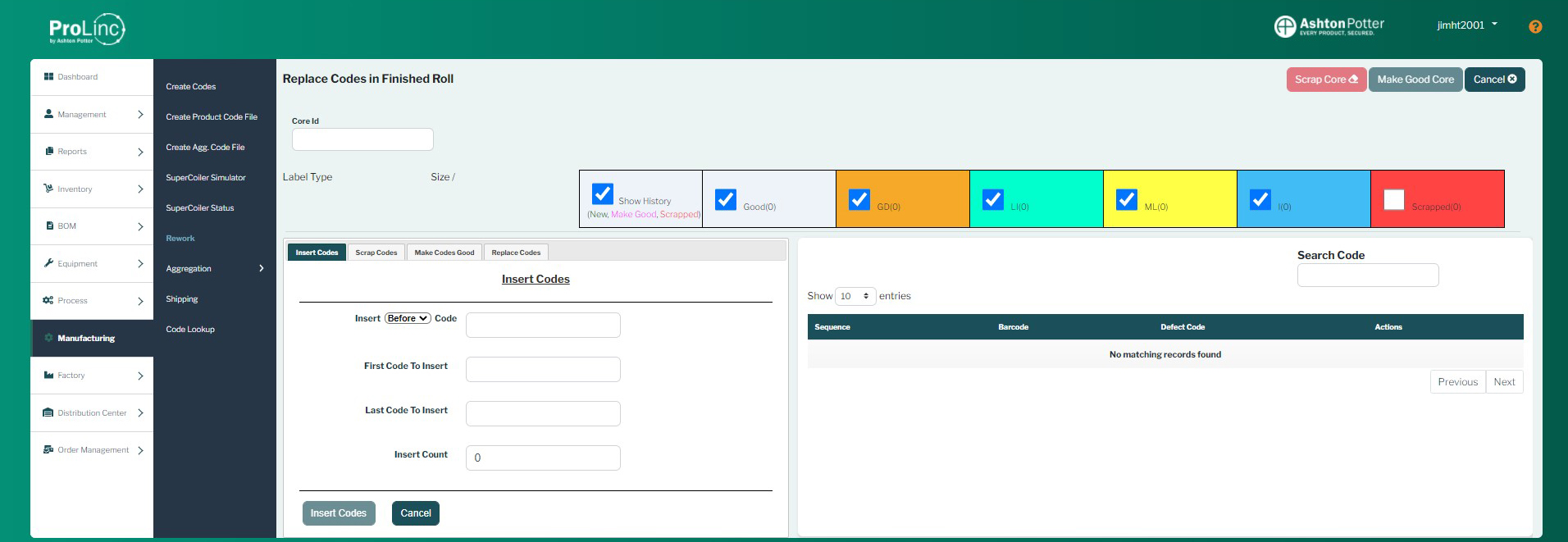Switch to the Make Codes Good tab
Image resolution: width=1568 pixels, height=542 pixels.
pos(444,253)
